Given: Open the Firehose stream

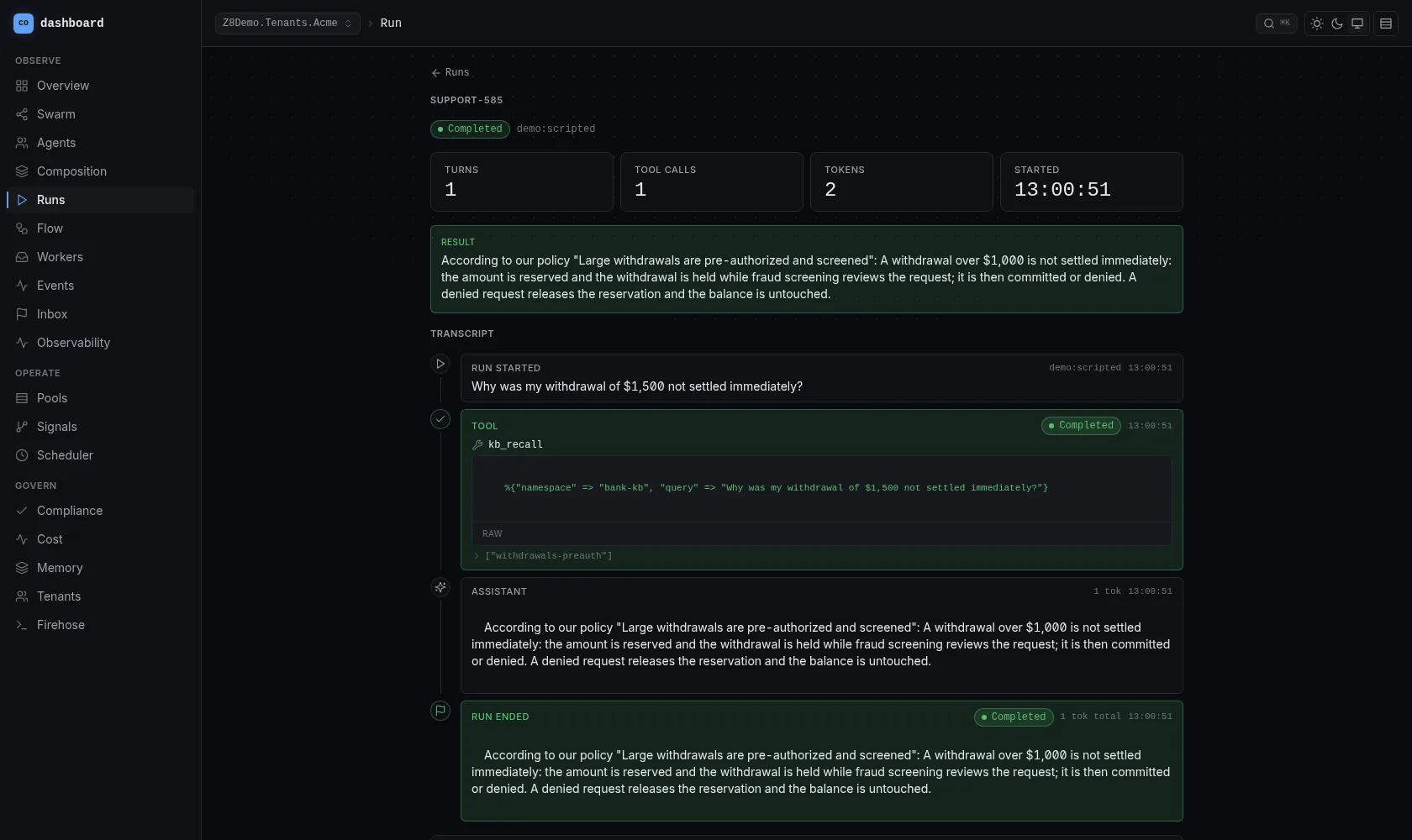Looking at the screenshot, I should (x=101, y=625).
